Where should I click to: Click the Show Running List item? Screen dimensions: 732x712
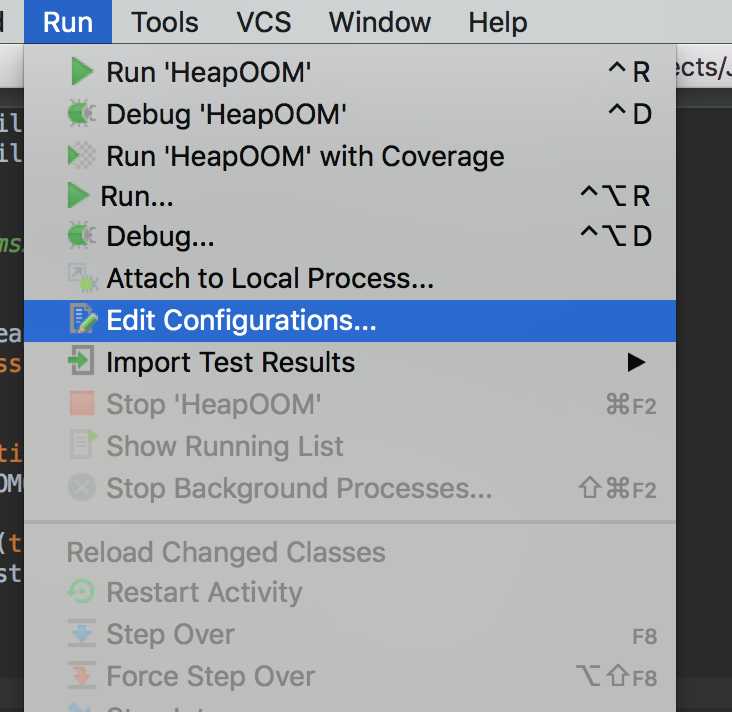click(x=350, y=446)
